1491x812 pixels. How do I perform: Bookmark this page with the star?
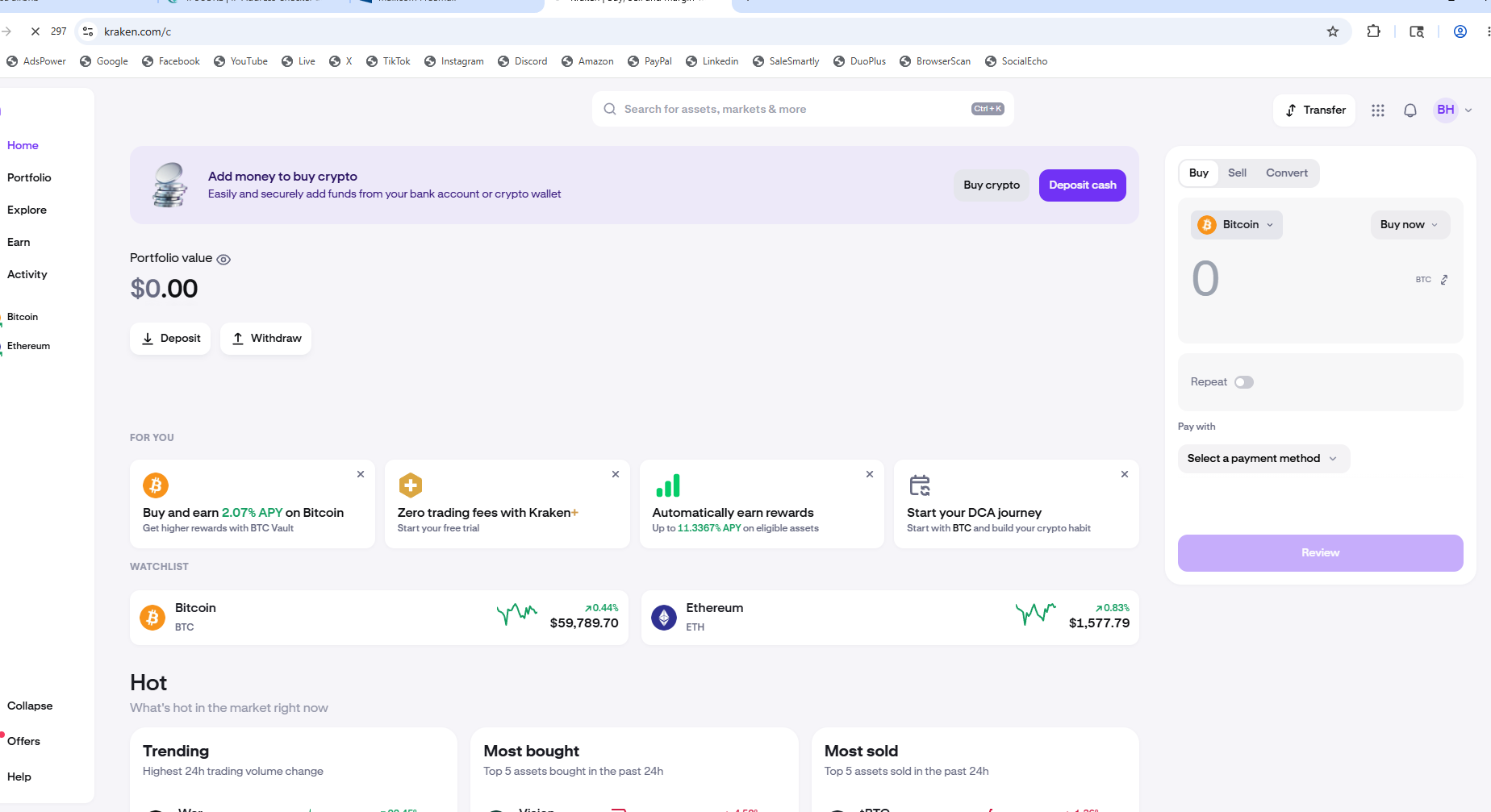pyautogui.click(x=1333, y=31)
